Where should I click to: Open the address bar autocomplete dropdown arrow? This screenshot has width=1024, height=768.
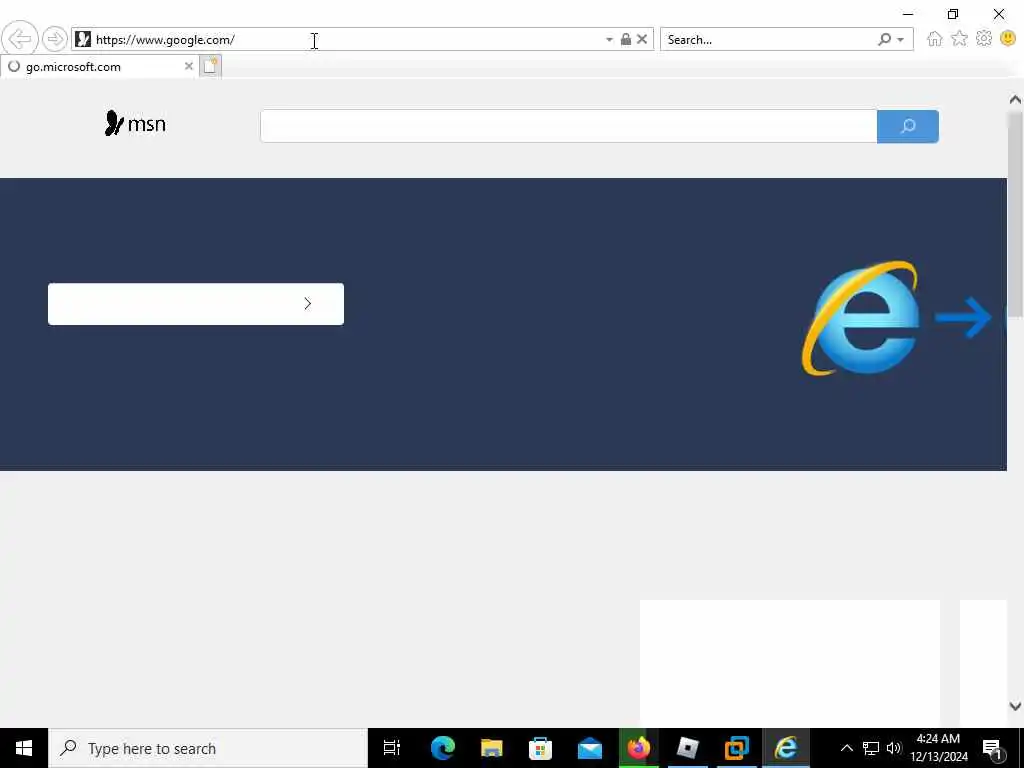click(x=609, y=40)
